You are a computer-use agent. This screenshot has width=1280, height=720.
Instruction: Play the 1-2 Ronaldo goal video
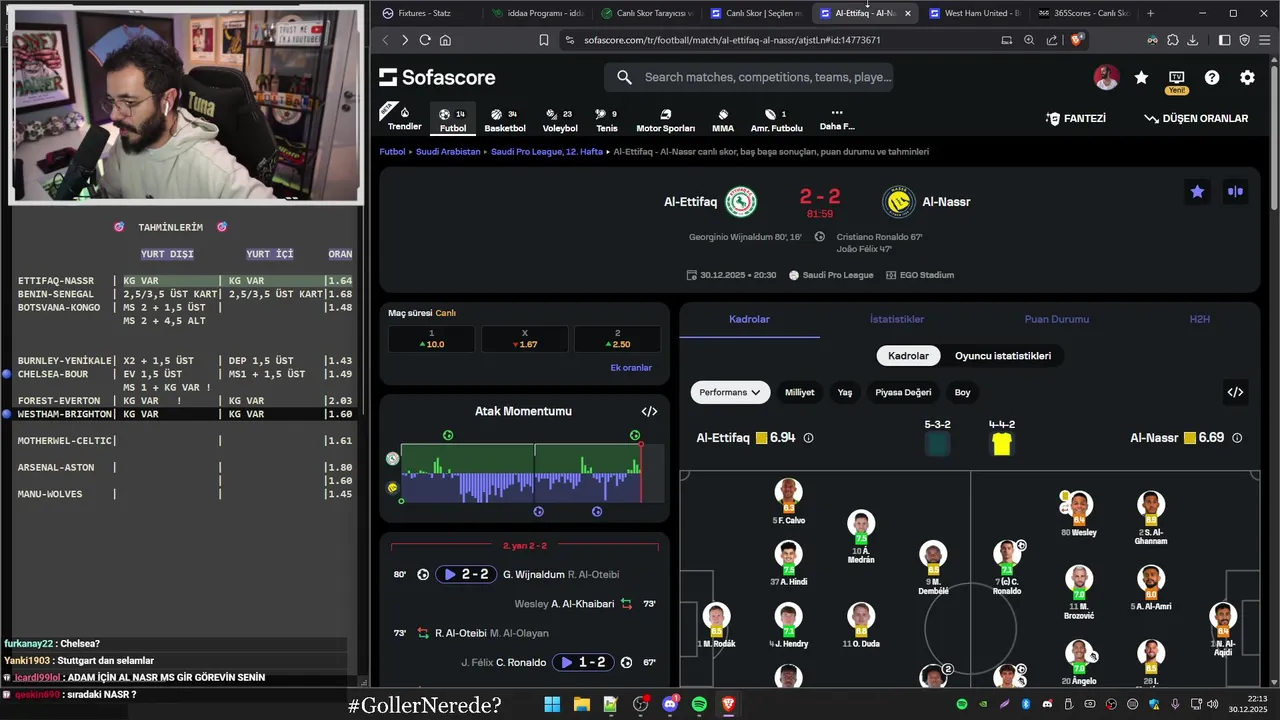tap(583, 662)
